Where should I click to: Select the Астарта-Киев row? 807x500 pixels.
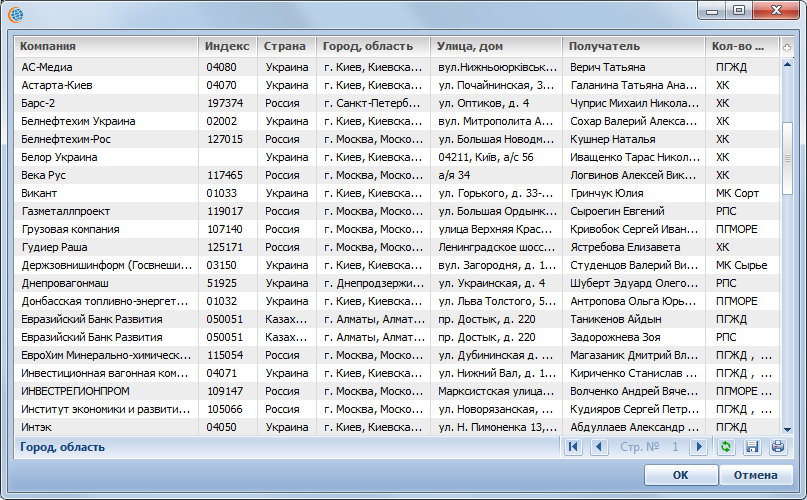396,85
